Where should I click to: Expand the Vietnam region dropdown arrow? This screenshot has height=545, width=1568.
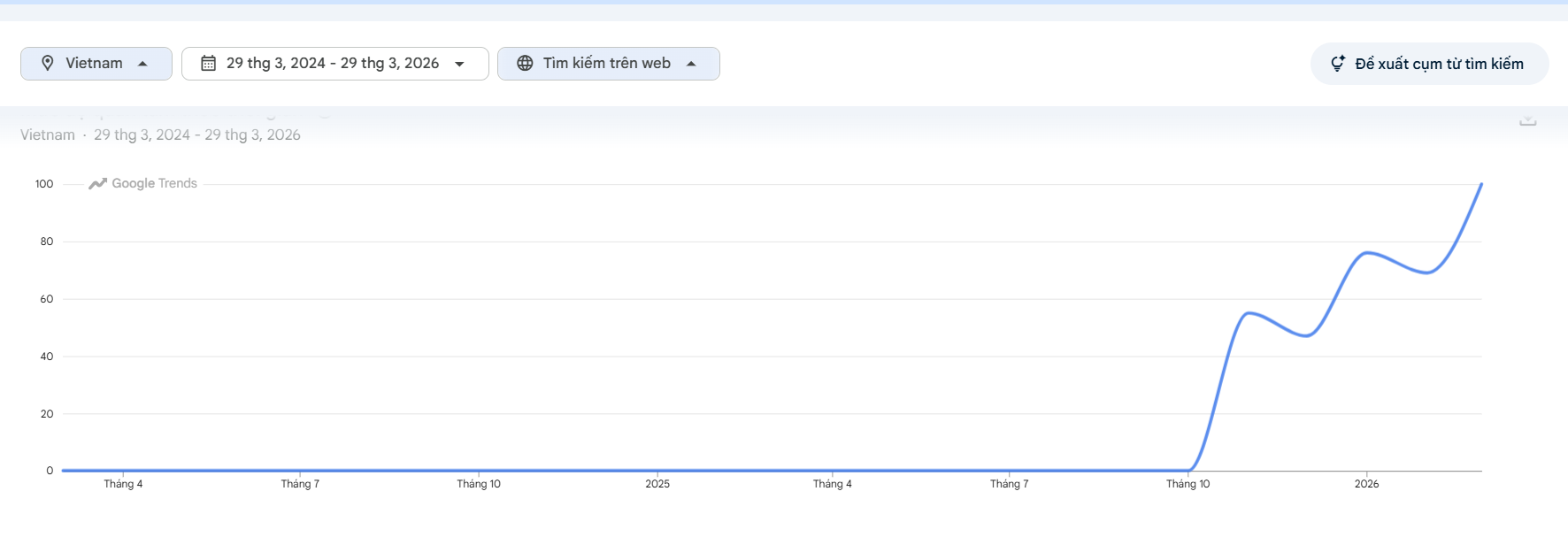[x=142, y=64]
